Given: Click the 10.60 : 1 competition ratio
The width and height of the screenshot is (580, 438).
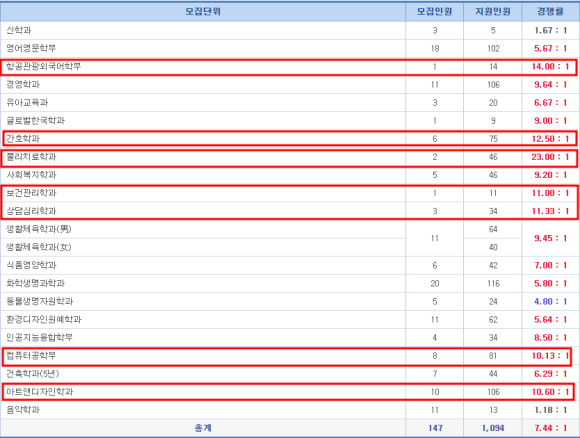Looking at the screenshot, I should [x=550, y=392].
